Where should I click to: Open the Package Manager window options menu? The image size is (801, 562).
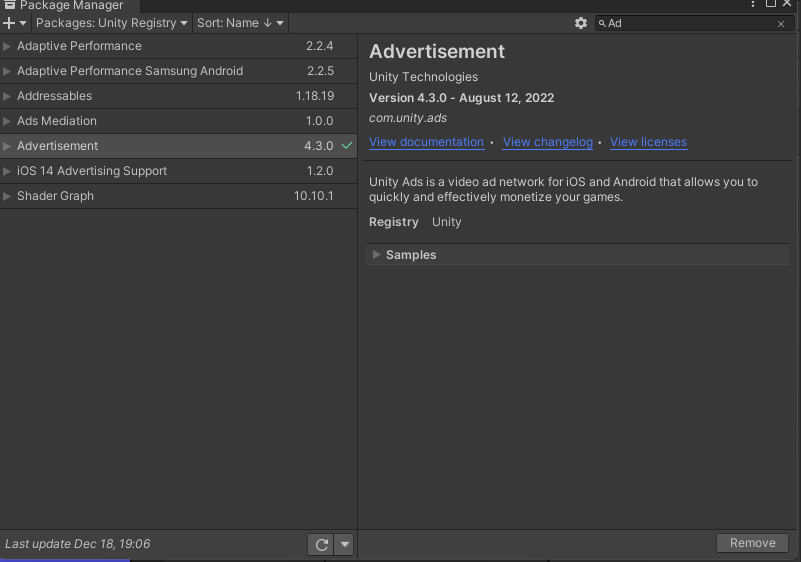click(752, 4)
